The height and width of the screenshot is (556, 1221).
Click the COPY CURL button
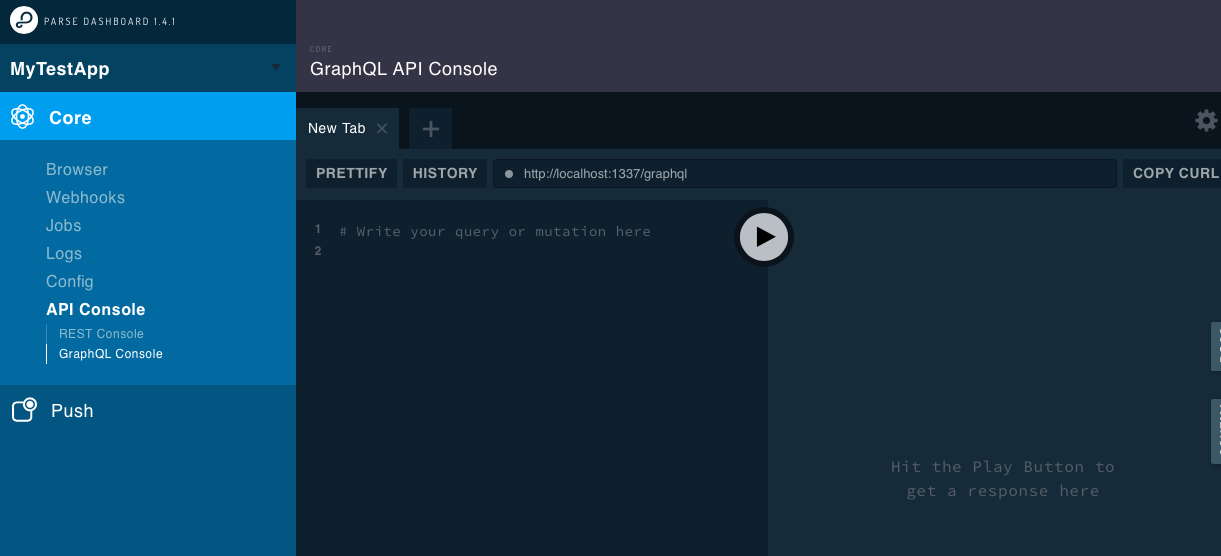coord(1174,173)
